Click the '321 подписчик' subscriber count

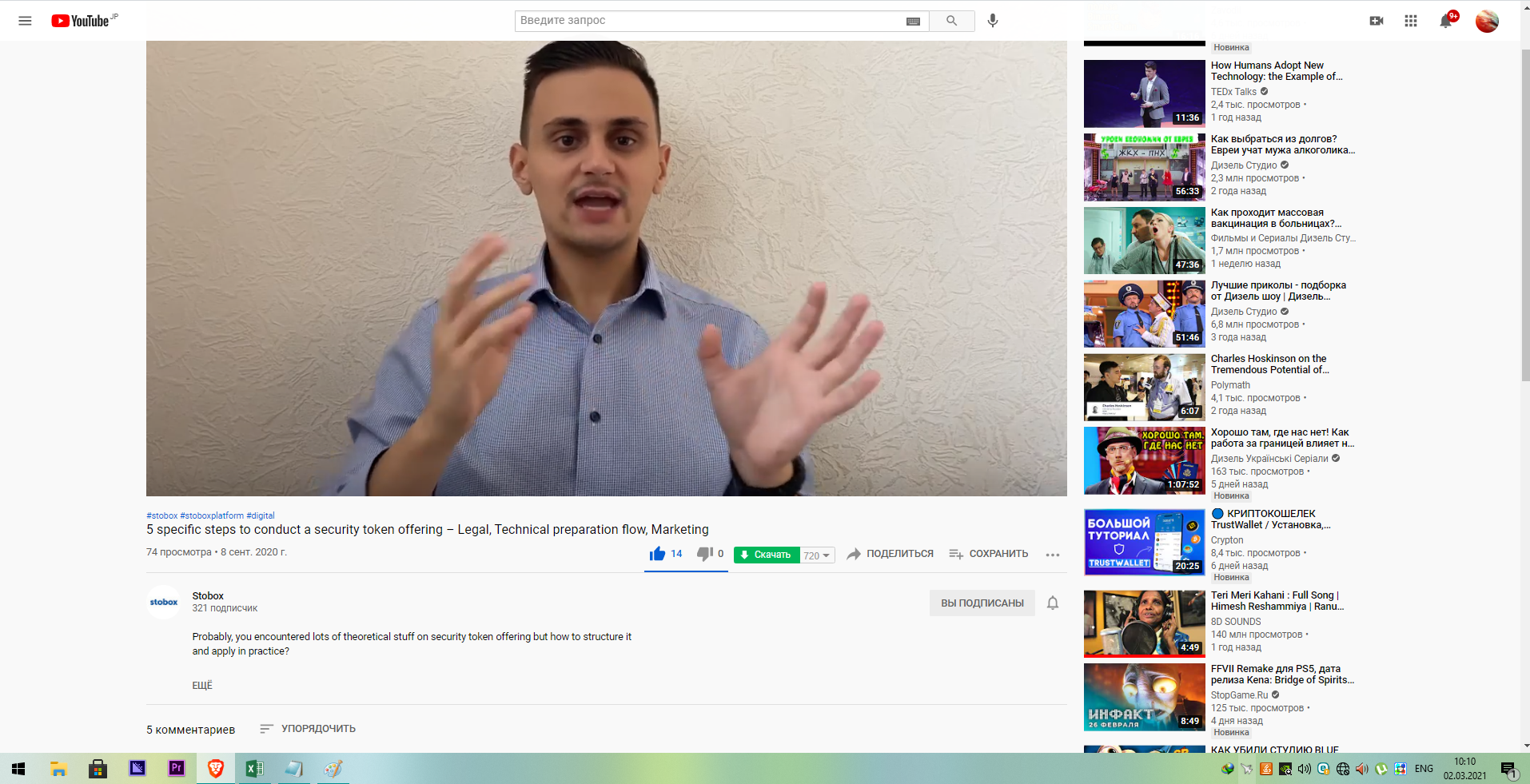pyautogui.click(x=225, y=609)
